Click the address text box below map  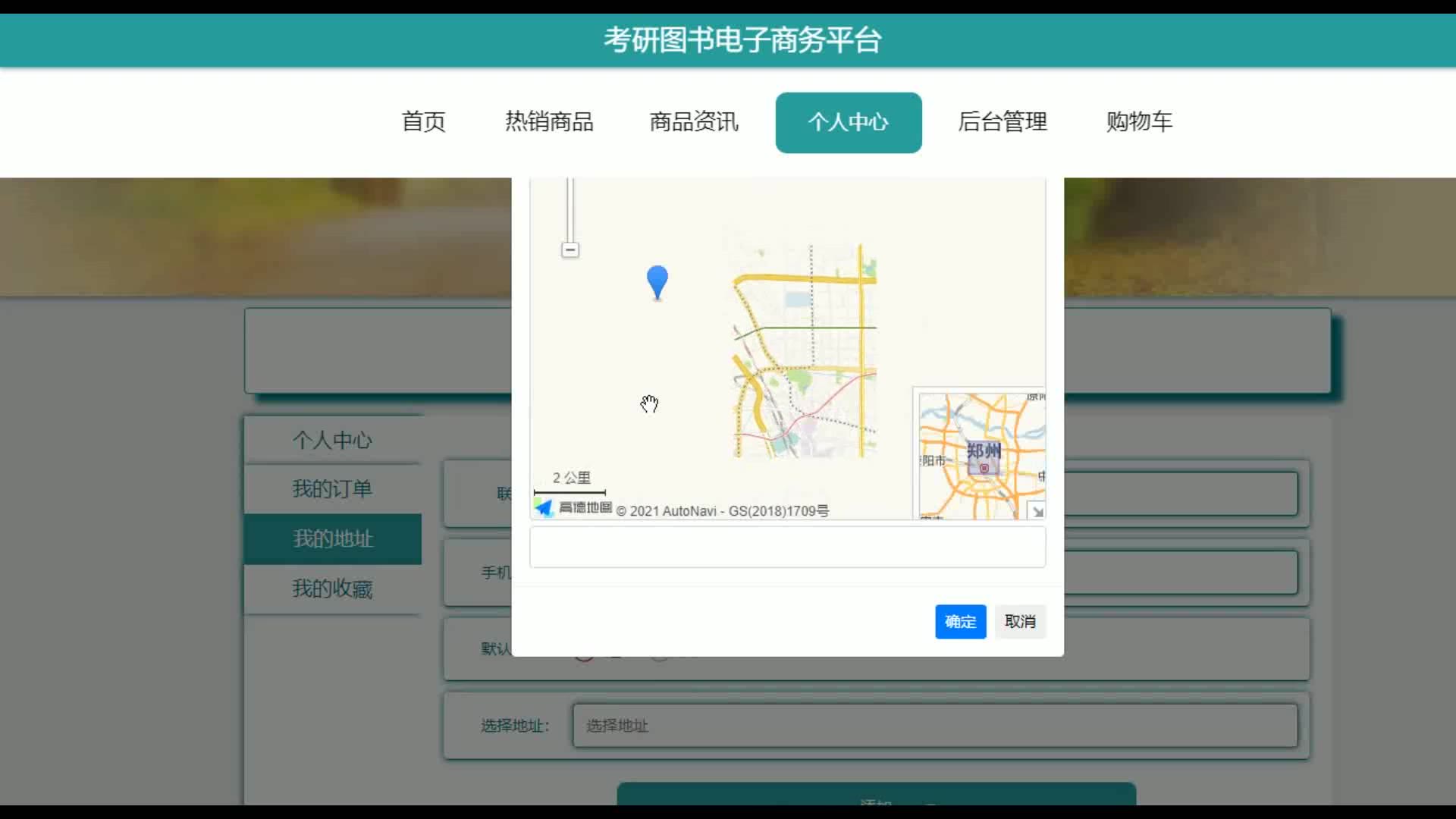[x=787, y=547]
